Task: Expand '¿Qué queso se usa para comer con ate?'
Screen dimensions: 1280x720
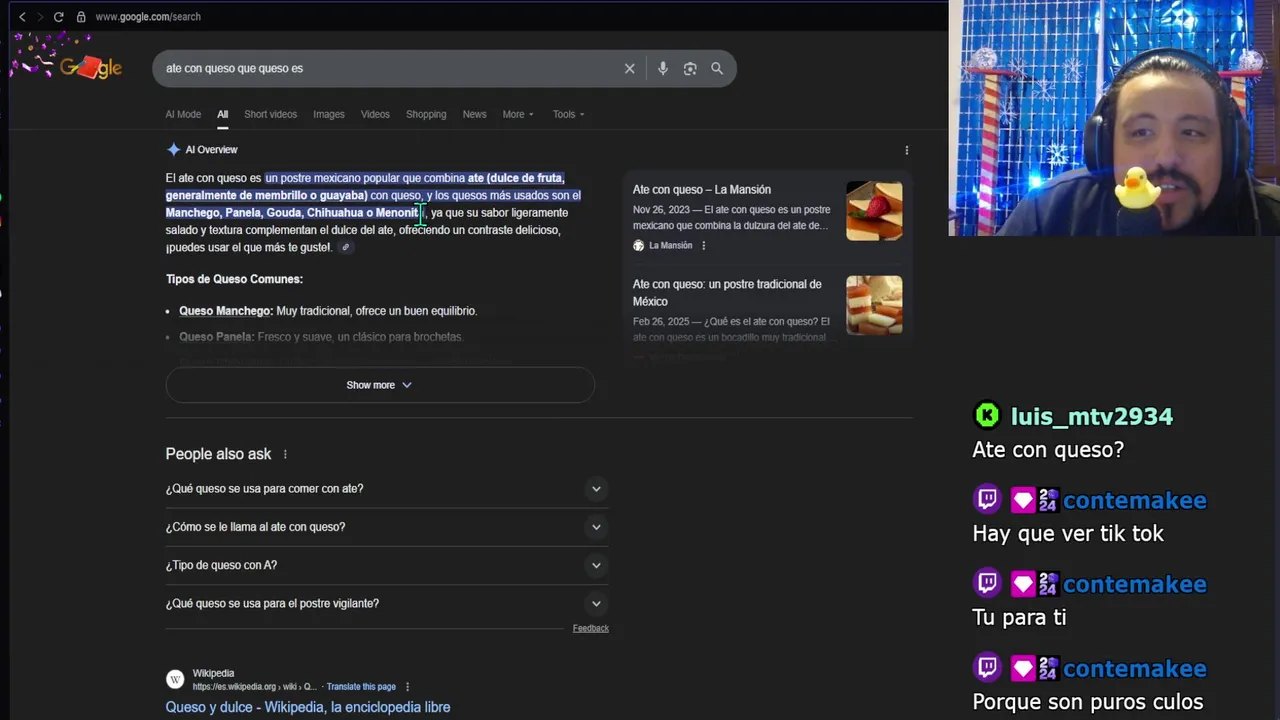Action: tap(387, 489)
